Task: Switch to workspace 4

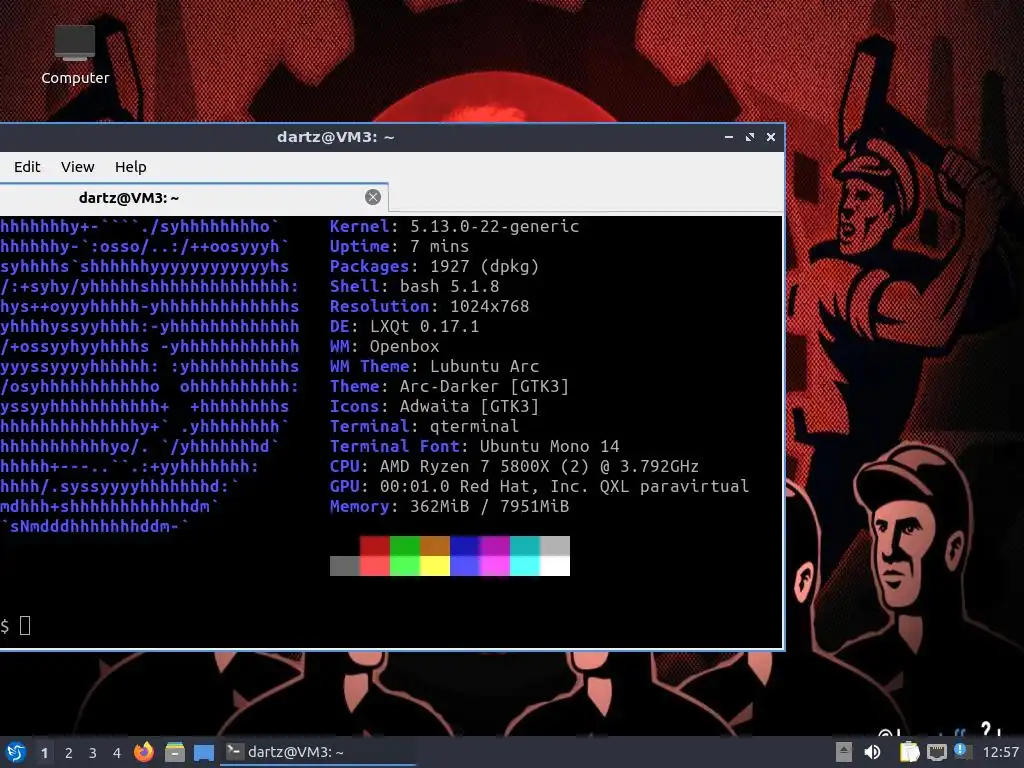Action: (x=117, y=753)
